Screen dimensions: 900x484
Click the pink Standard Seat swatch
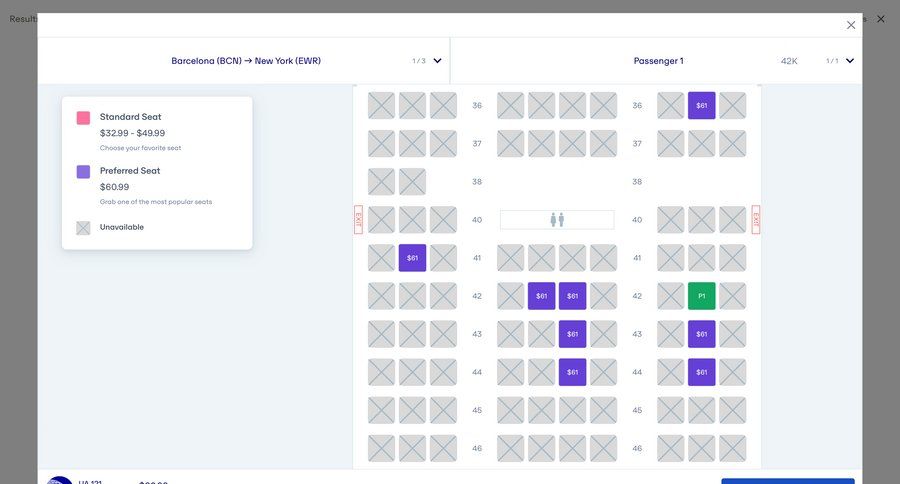click(x=83, y=118)
